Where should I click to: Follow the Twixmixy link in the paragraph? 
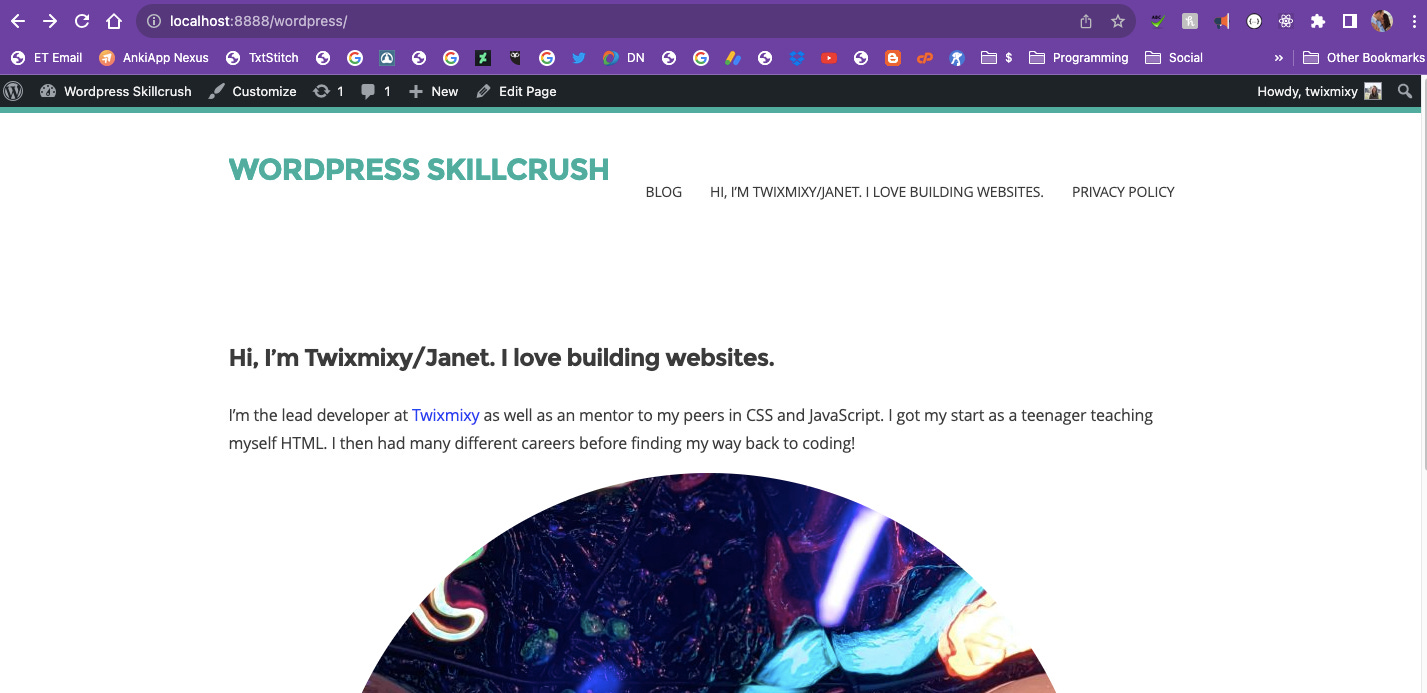pos(446,415)
